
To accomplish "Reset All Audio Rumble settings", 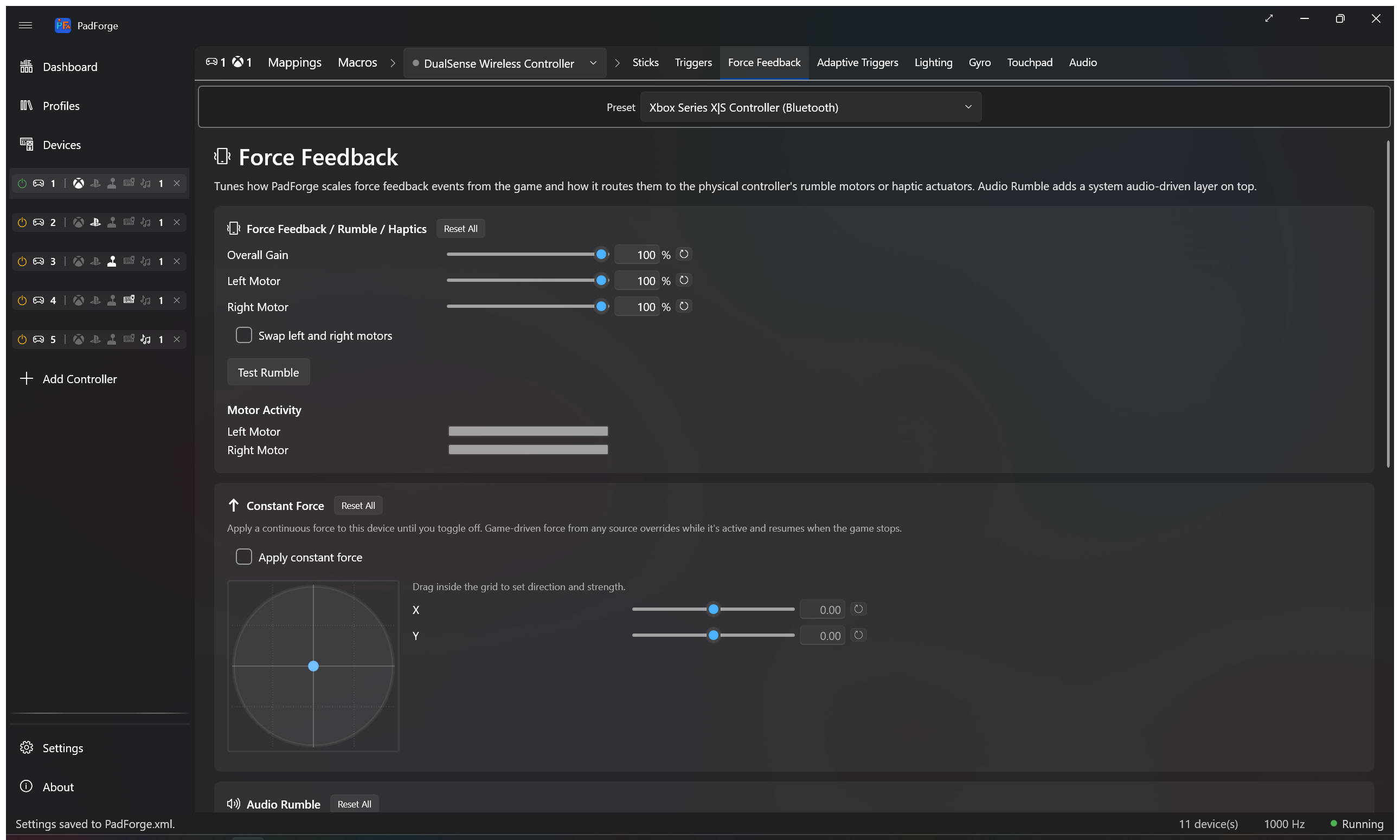I will (355, 804).
